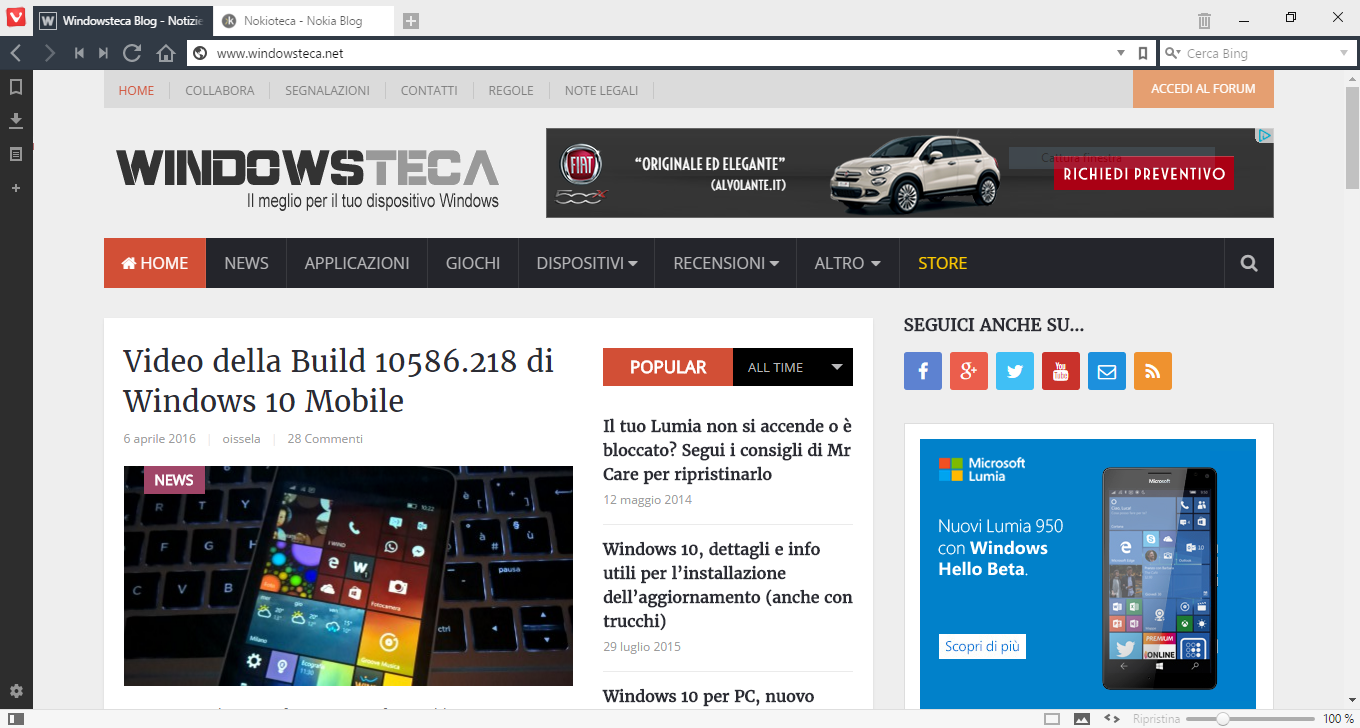This screenshot has width=1360, height=728.
Task: Add a web panel
Action: 16,187
